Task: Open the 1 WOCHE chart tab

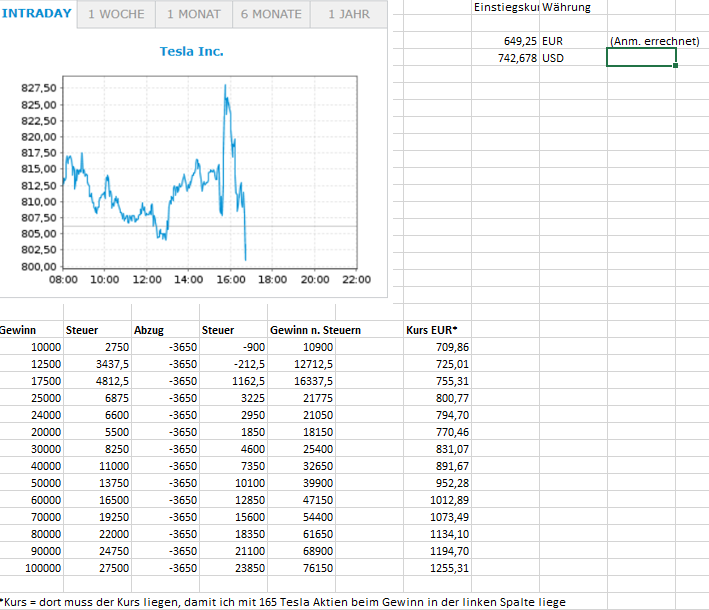Action: [x=116, y=14]
